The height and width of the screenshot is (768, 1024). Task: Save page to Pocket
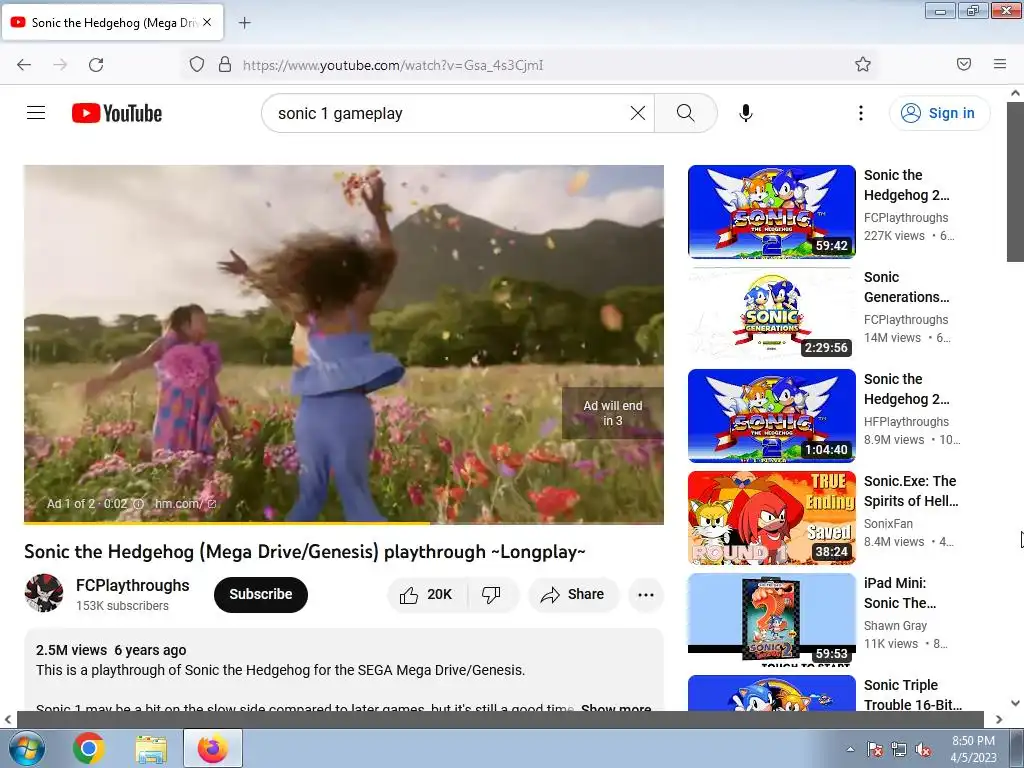pyautogui.click(x=964, y=64)
